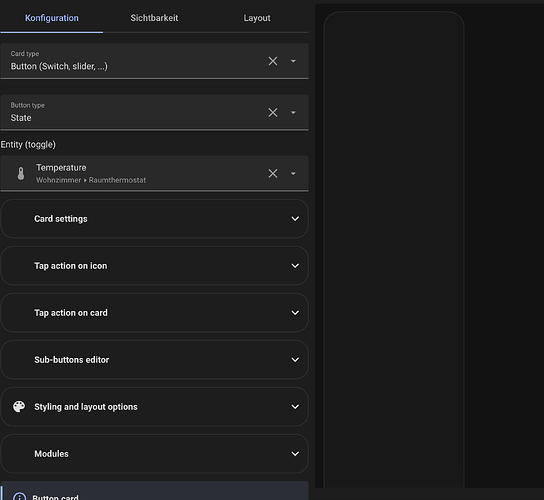Clear the Card type selection
544x500 pixels.
coord(273,61)
